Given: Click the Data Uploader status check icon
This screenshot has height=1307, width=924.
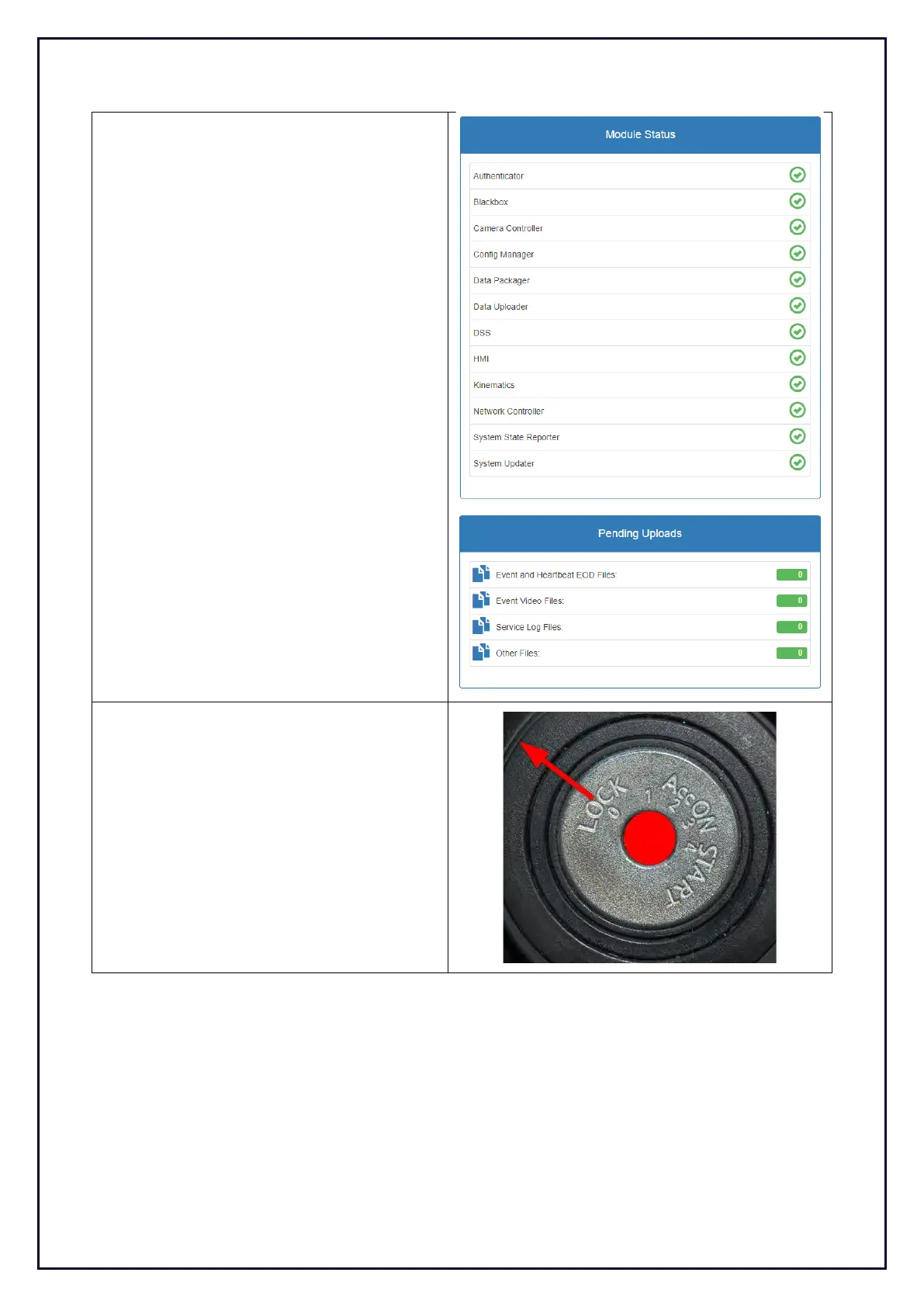Looking at the screenshot, I should coord(797,305).
